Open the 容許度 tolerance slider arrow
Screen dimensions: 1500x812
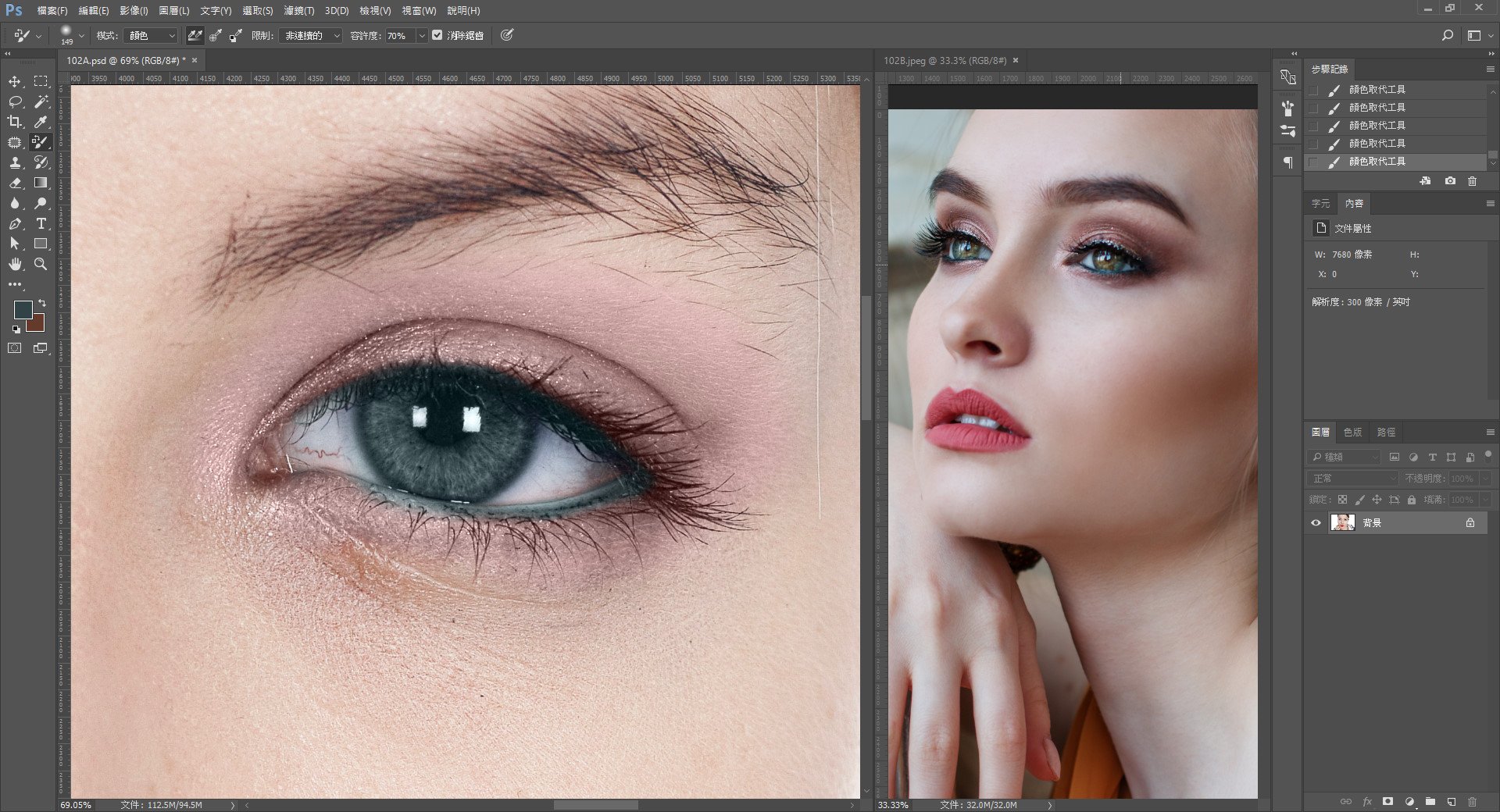click(x=422, y=36)
